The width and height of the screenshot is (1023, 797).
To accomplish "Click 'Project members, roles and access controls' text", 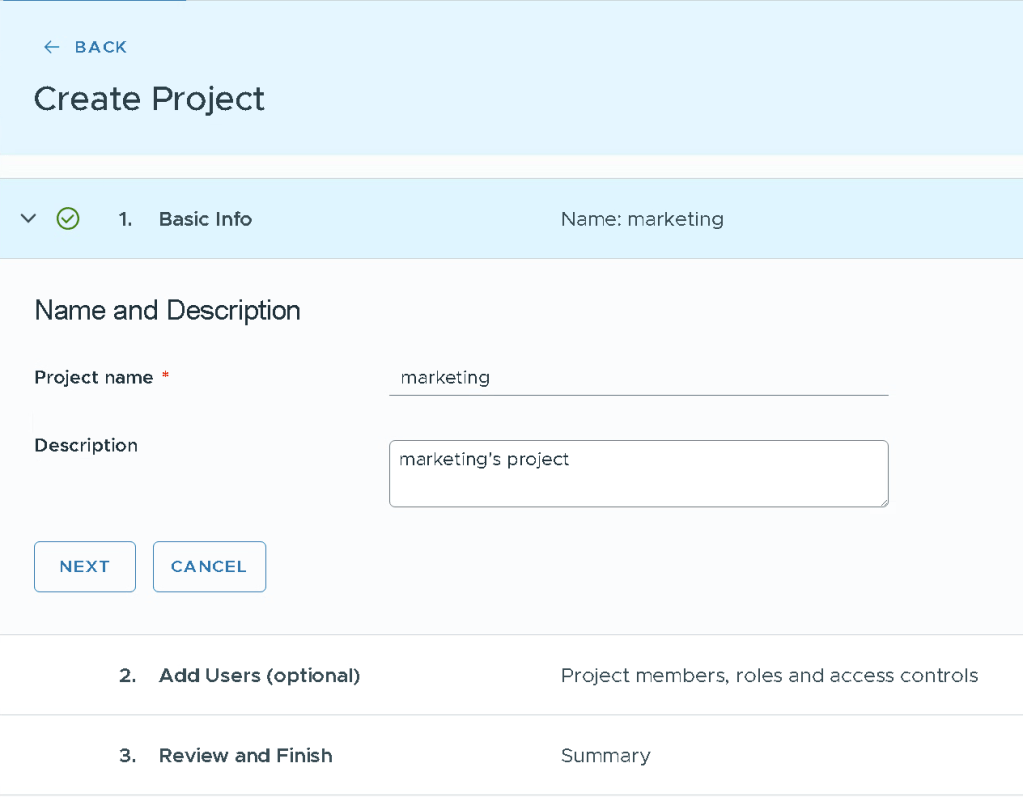I will tap(769, 675).
